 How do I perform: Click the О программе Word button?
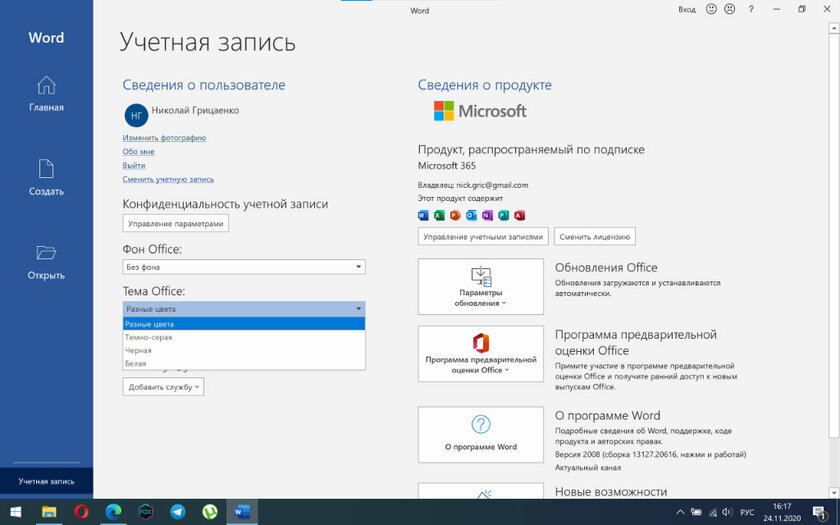click(x=481, y=434)
